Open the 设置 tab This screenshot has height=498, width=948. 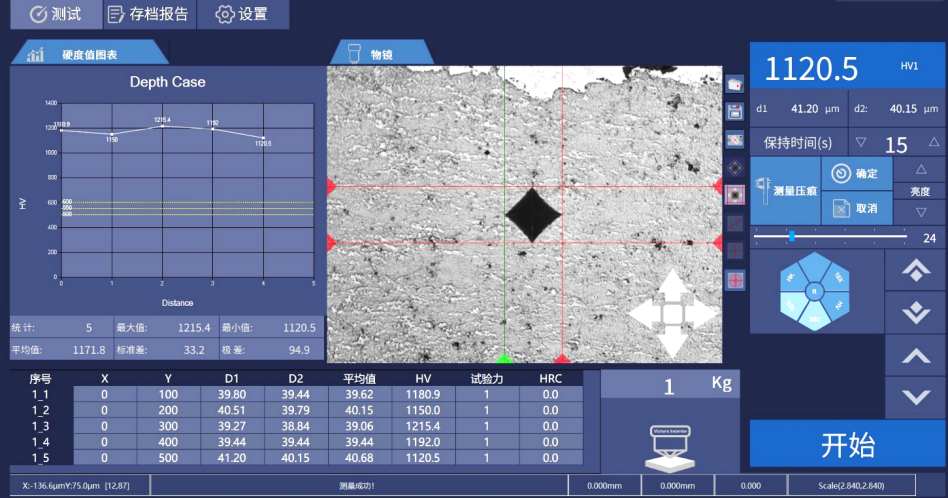(x=242, y=14)
